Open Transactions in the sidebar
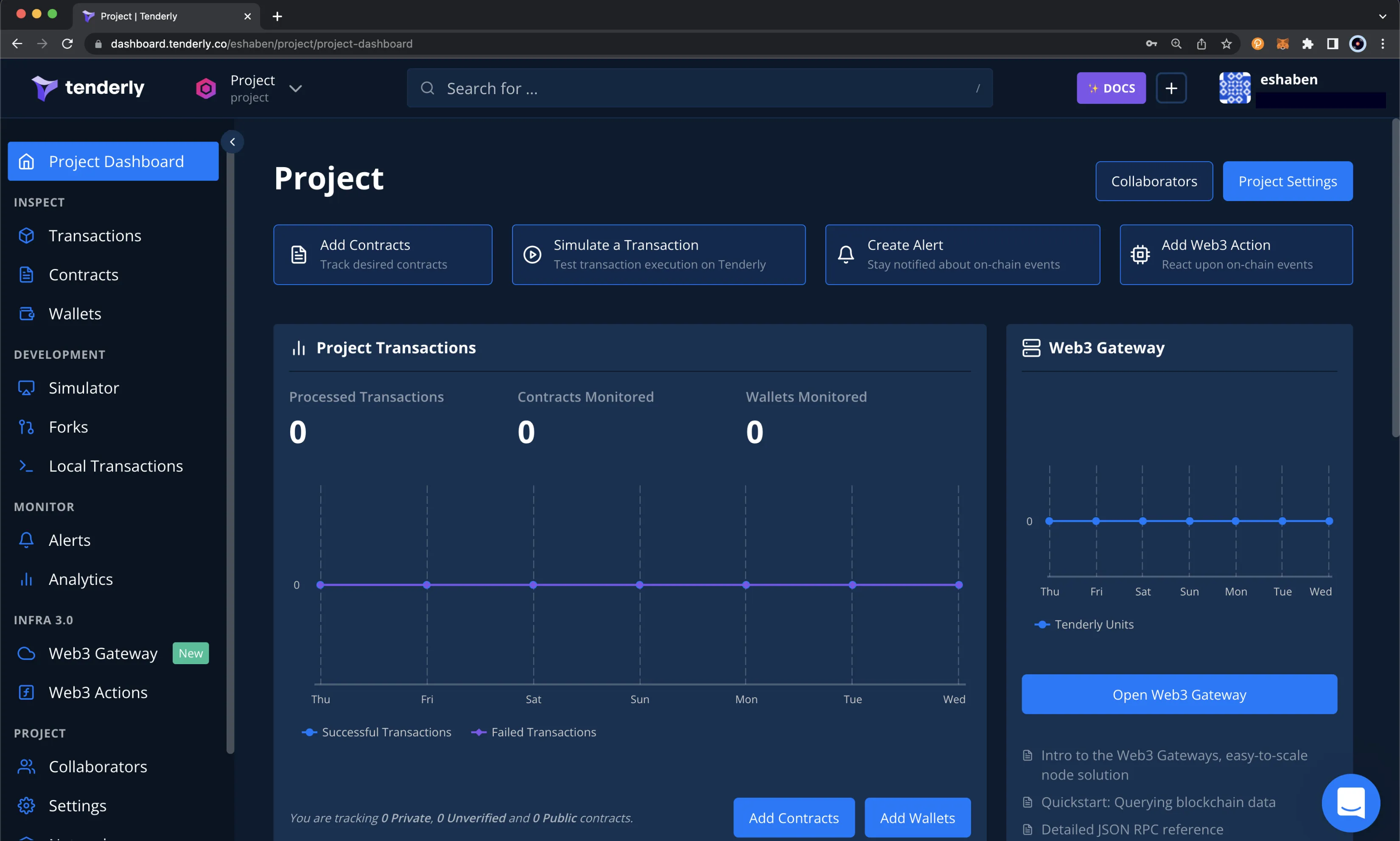 pos(95,235)
